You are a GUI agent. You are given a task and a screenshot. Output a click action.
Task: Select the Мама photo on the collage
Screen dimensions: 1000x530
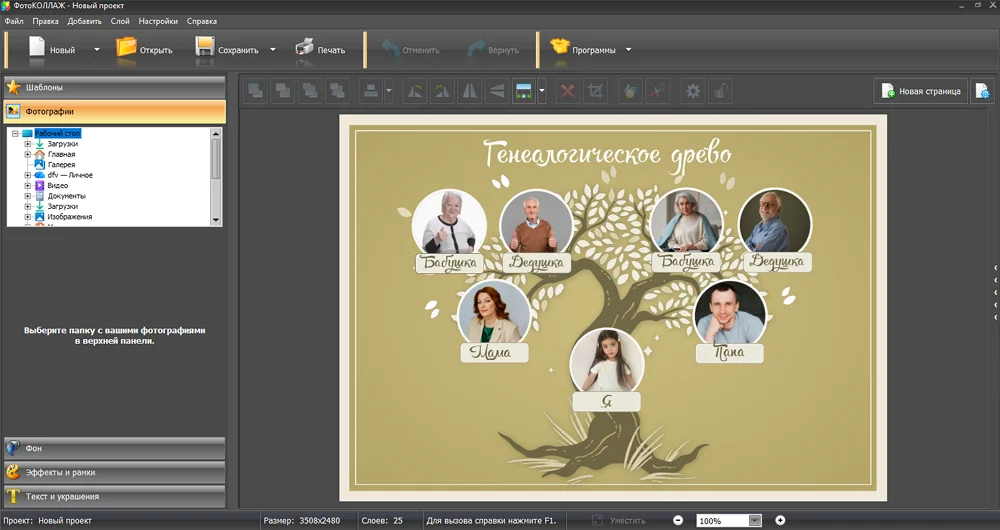(494, 312)
